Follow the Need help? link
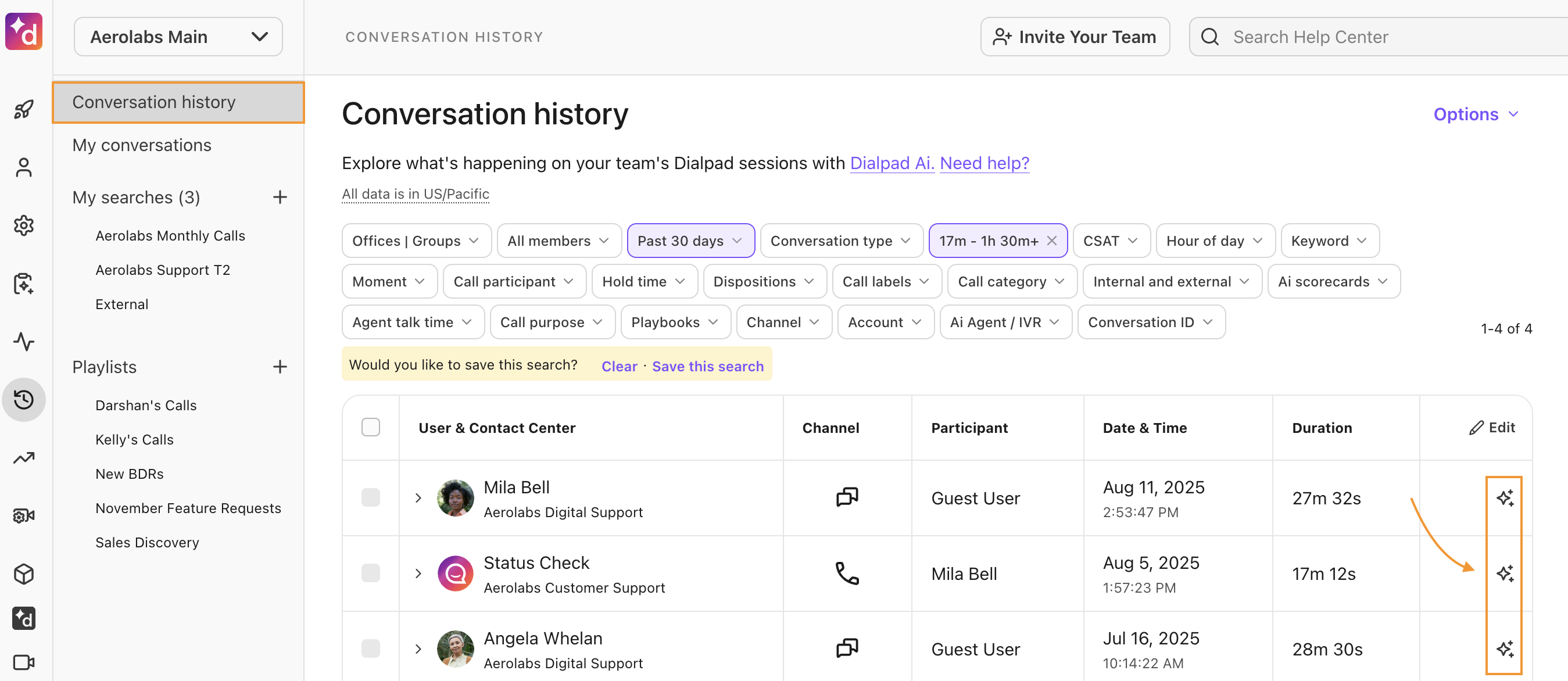The height and width of the screenshot is (681, 1568). (985, 163)
